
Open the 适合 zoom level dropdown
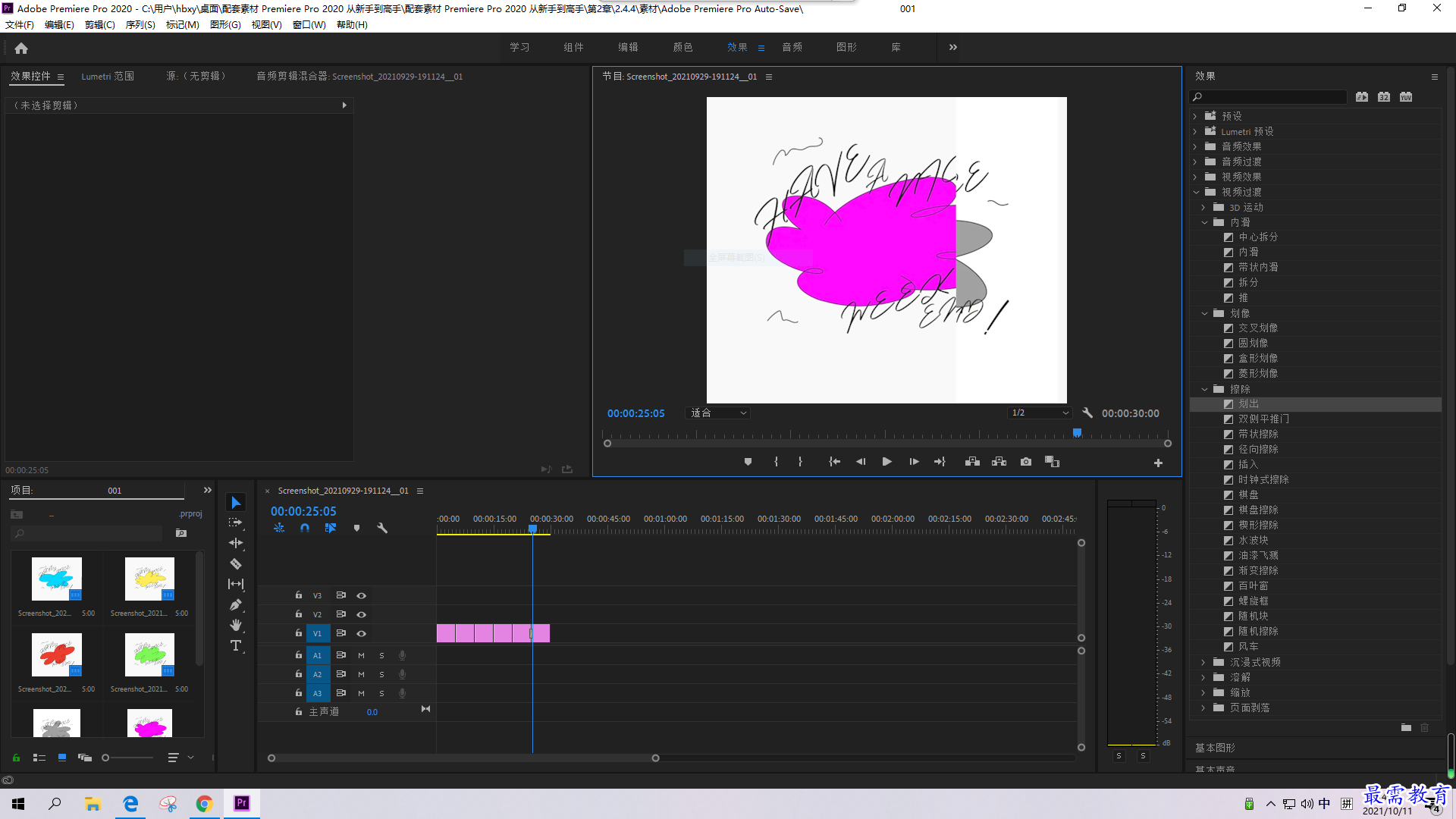(717, 413)
